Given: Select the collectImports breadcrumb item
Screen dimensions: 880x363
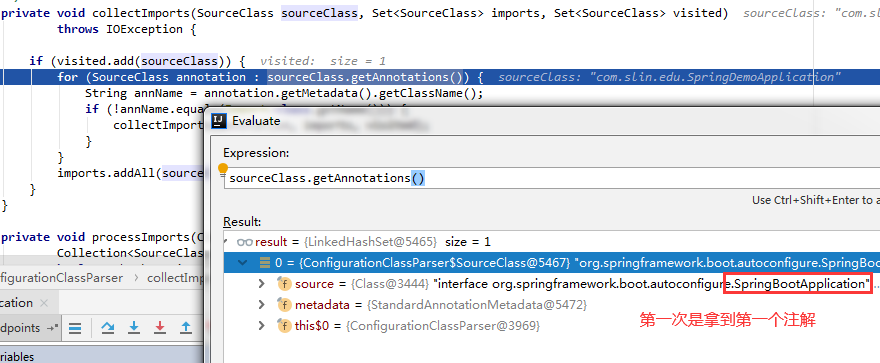Looking at the screenshot, I should pos(175,278).
